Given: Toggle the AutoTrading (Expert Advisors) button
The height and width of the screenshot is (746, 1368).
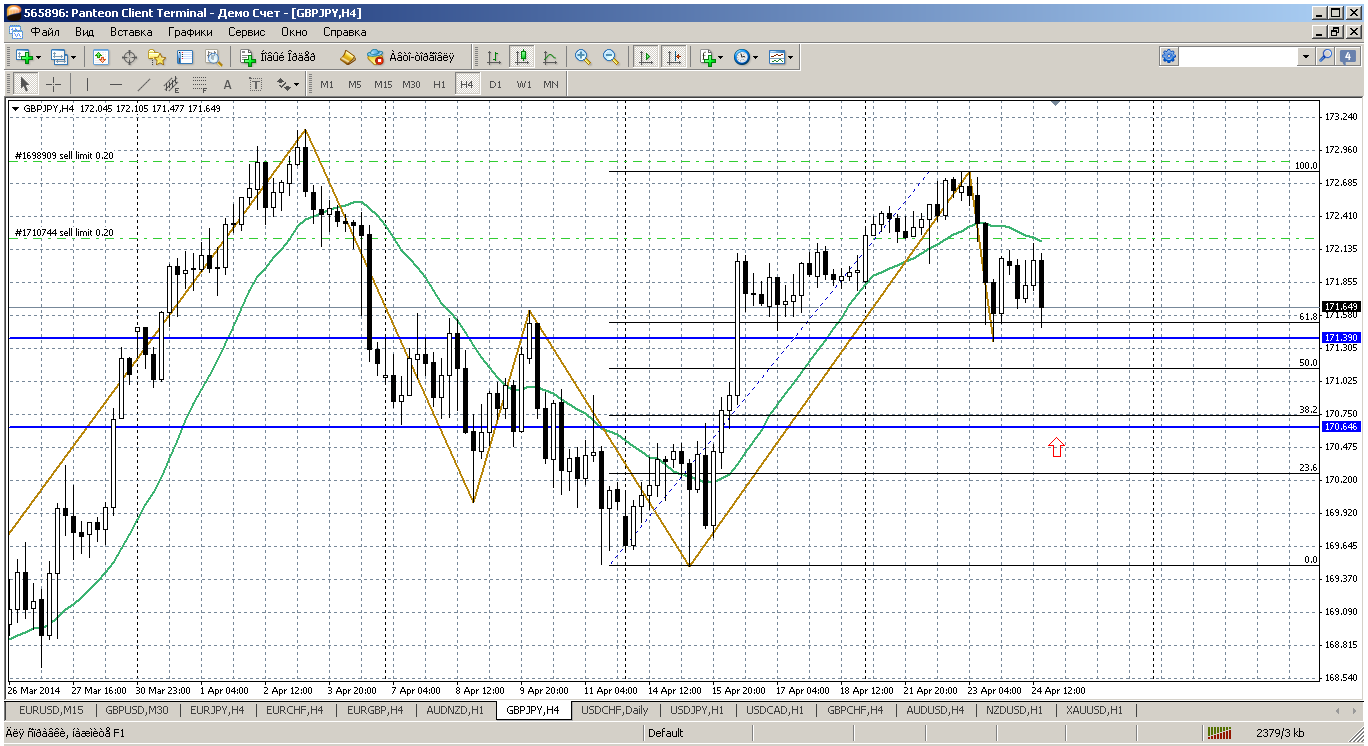Looking at the screenshot, I should (x=411, y=57).
